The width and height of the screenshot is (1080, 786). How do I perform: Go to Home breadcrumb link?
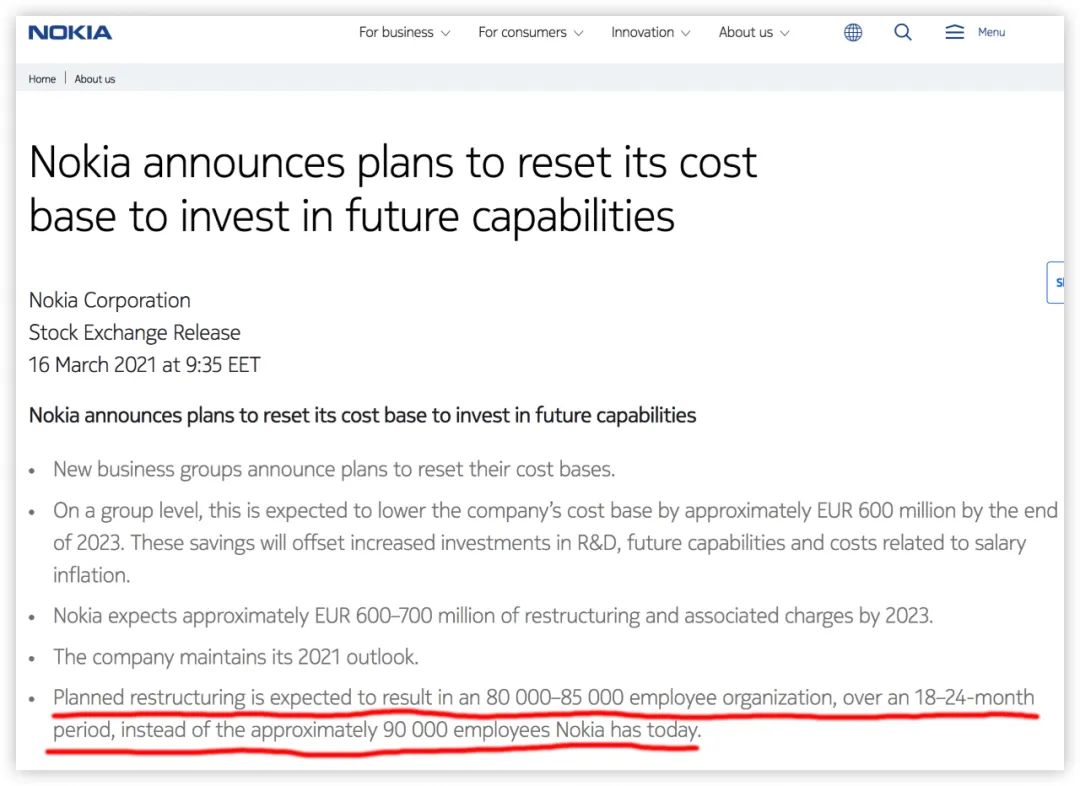tap(42, 79)
